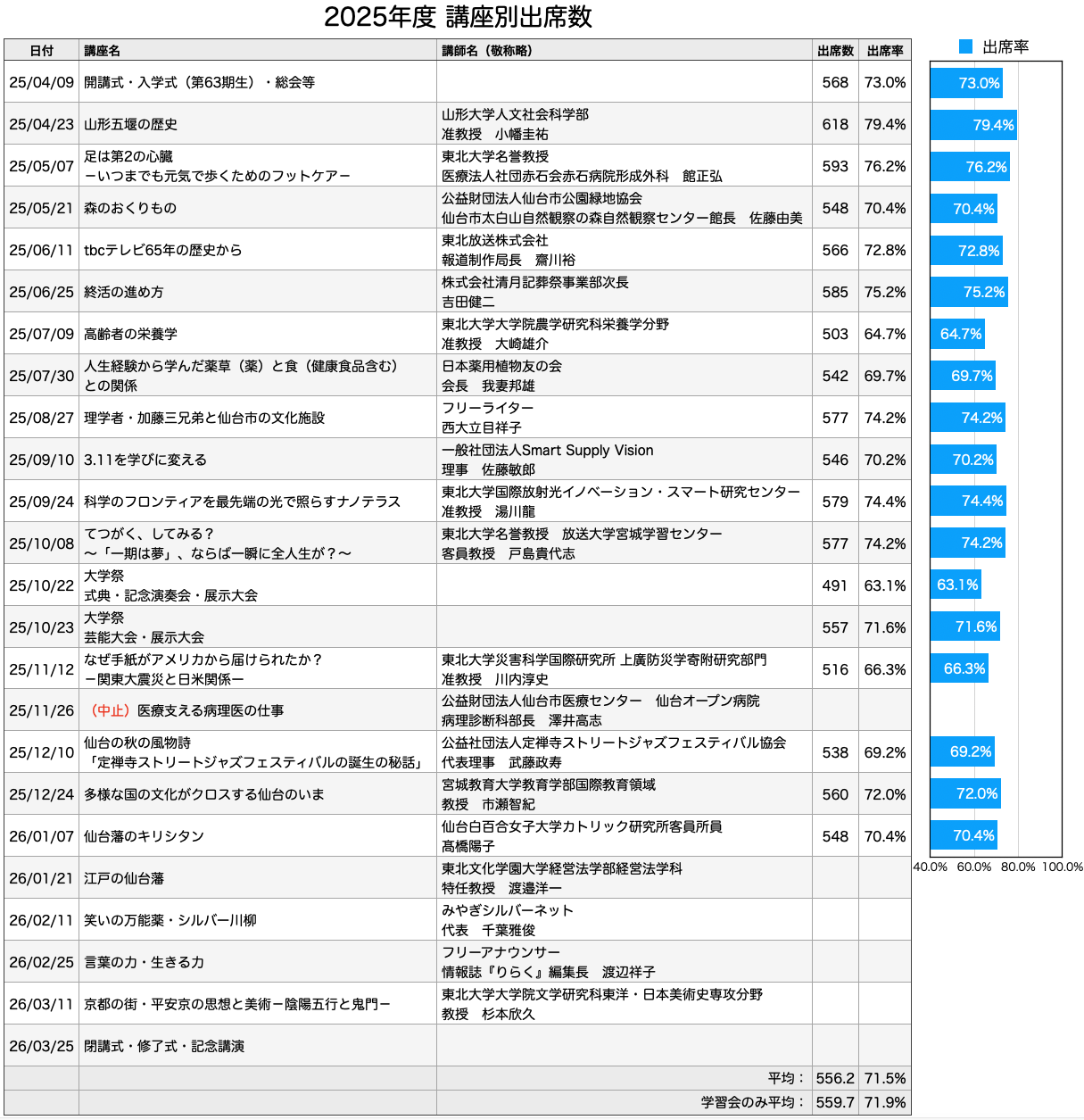Click the title 2025年度 講座別出席数
The image size is (1084, 1120).
coord(458,17)
